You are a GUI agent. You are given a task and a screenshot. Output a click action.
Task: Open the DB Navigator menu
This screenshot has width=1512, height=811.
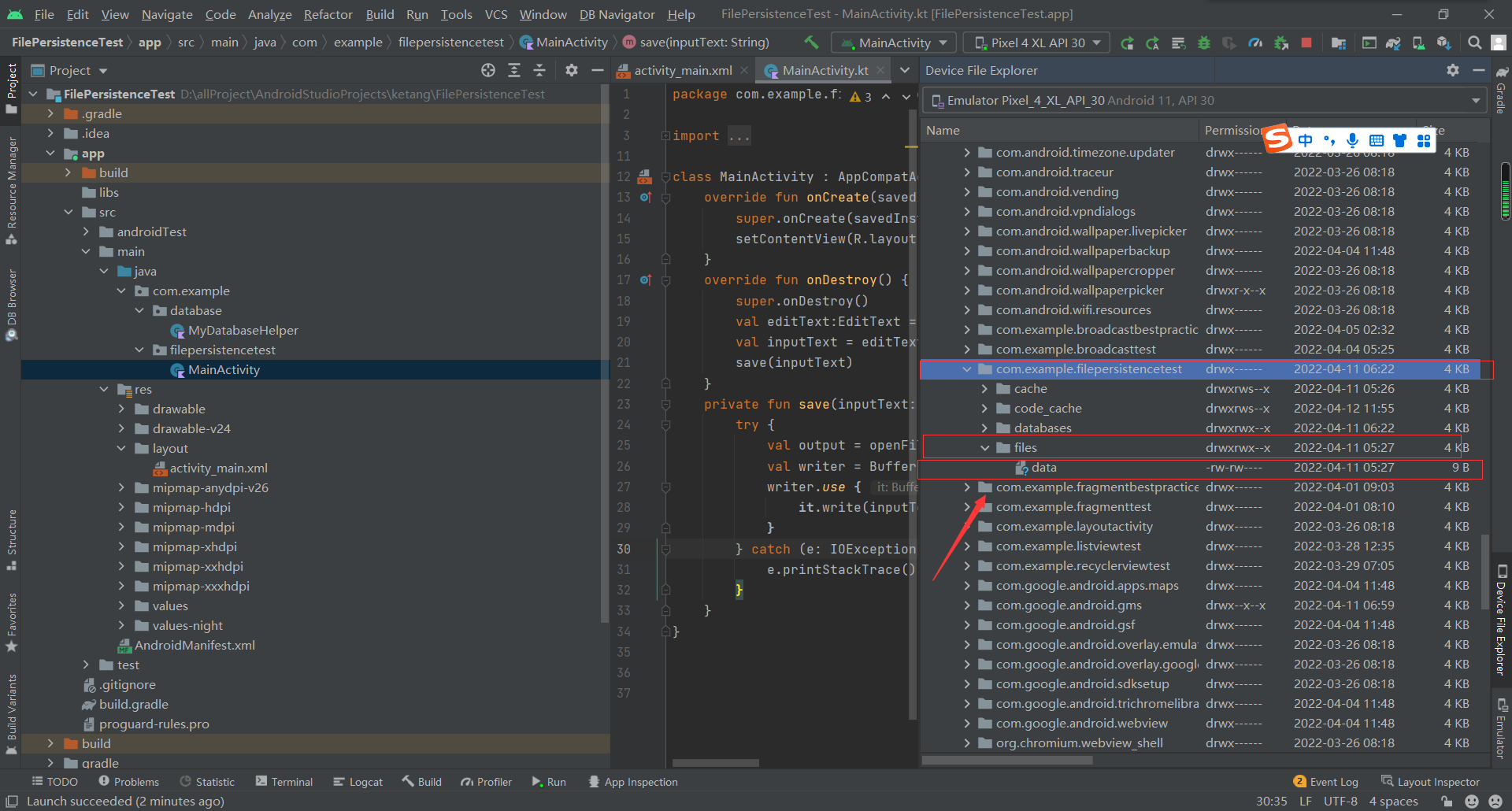[617, 14]
